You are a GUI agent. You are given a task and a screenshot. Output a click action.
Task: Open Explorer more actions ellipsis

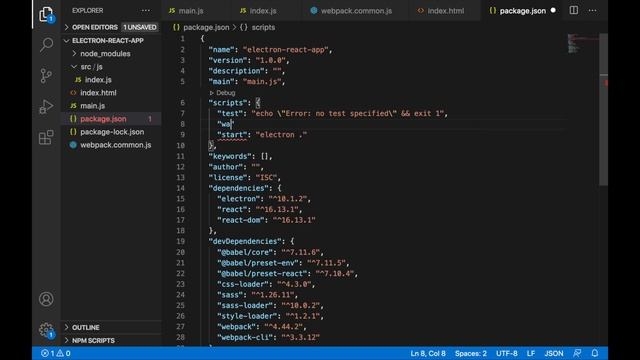pos(146,11)
